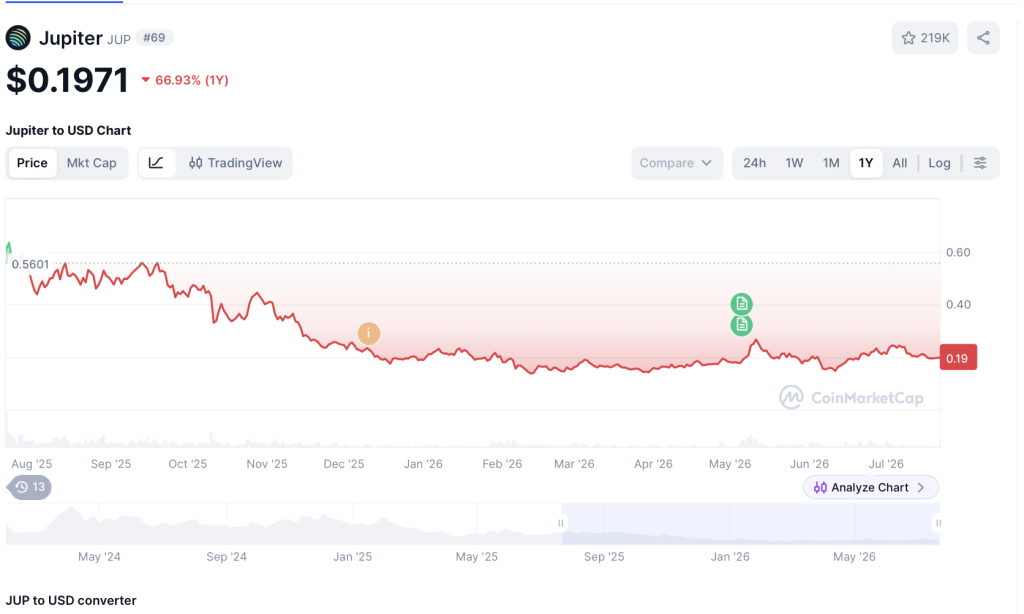Open the lower green document event marker
Viewport: 1024px width, 614px height.
[741, 325]
